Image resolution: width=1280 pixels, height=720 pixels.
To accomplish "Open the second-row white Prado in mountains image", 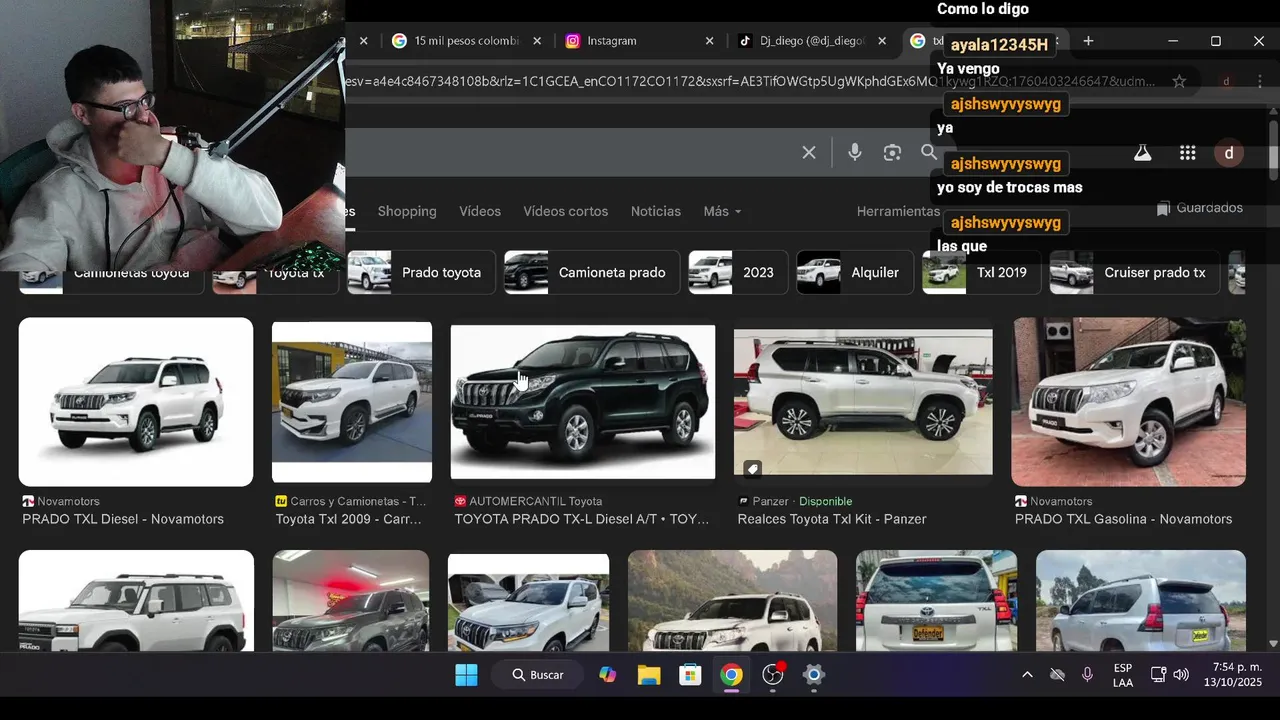I will 732,600.
